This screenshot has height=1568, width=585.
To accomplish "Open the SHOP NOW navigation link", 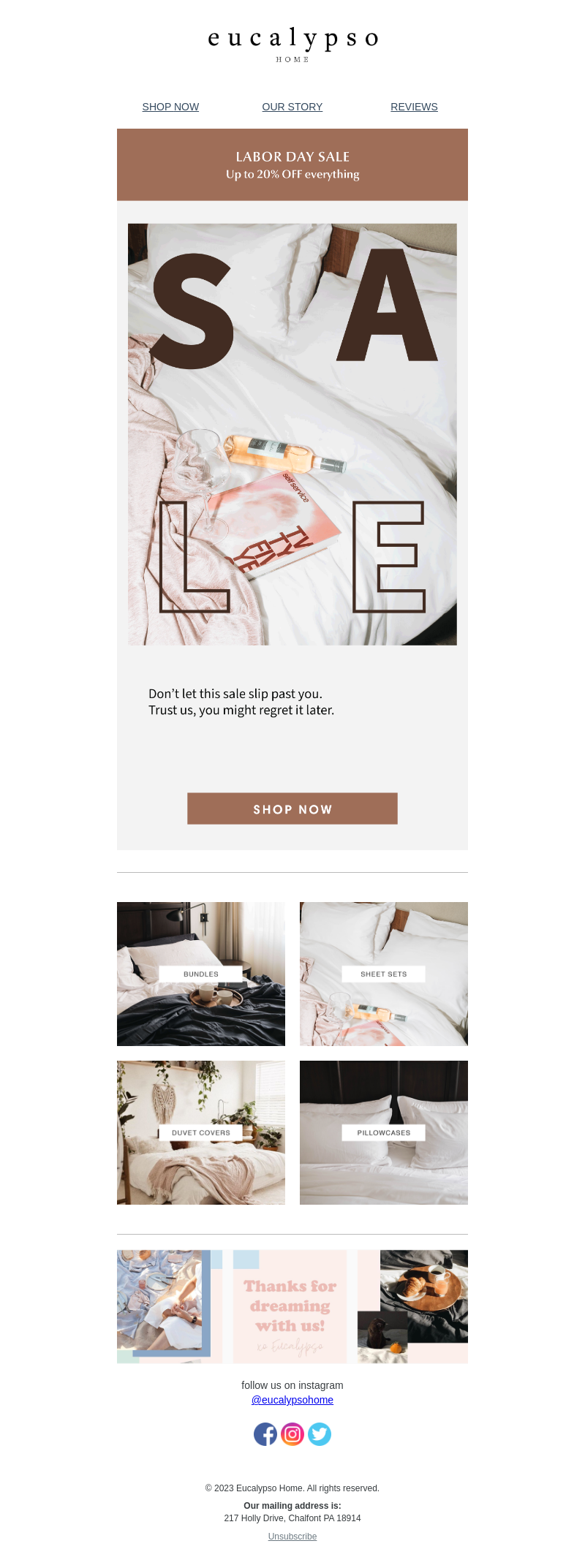I will click(x=170, y=107).
